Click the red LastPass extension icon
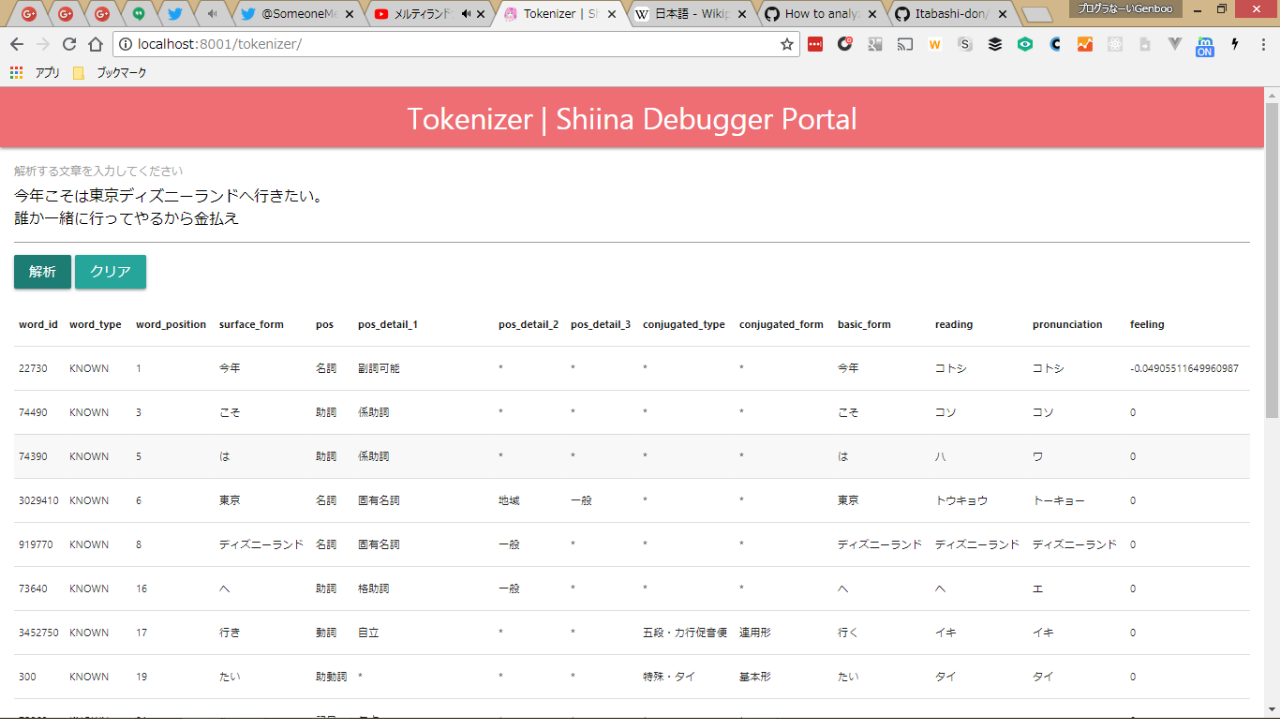 click(815, 45)
